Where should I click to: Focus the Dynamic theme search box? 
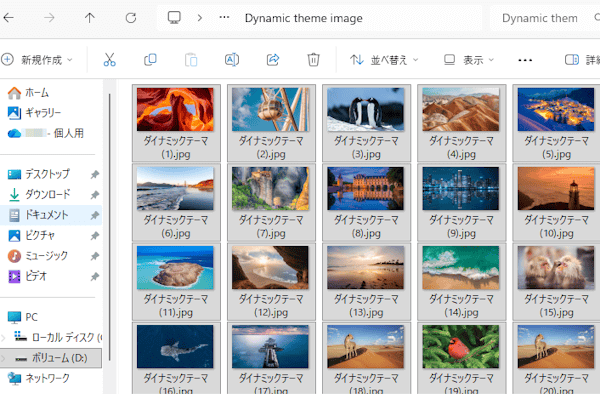545,18
